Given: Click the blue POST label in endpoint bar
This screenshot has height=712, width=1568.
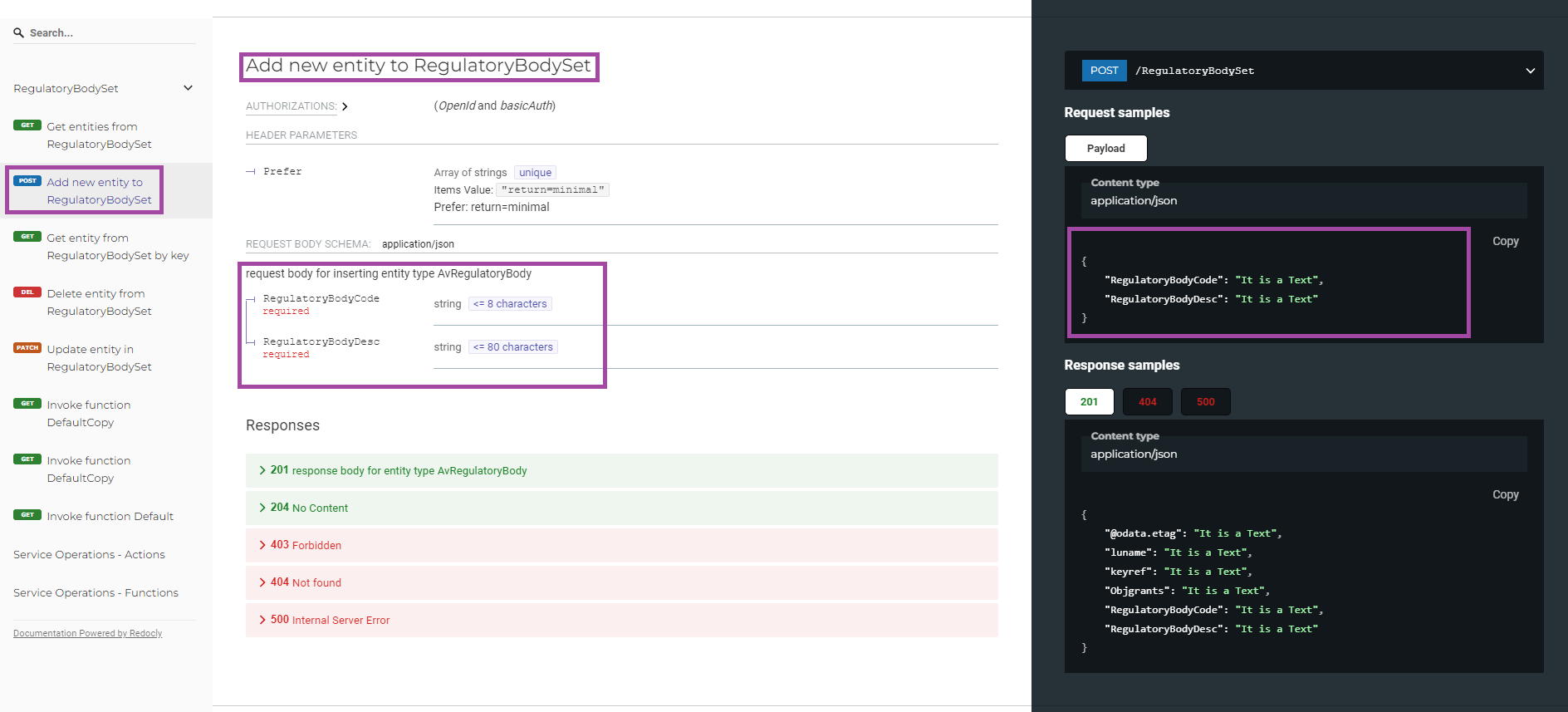Looking at the screenshot, I should click(1104, 71).
